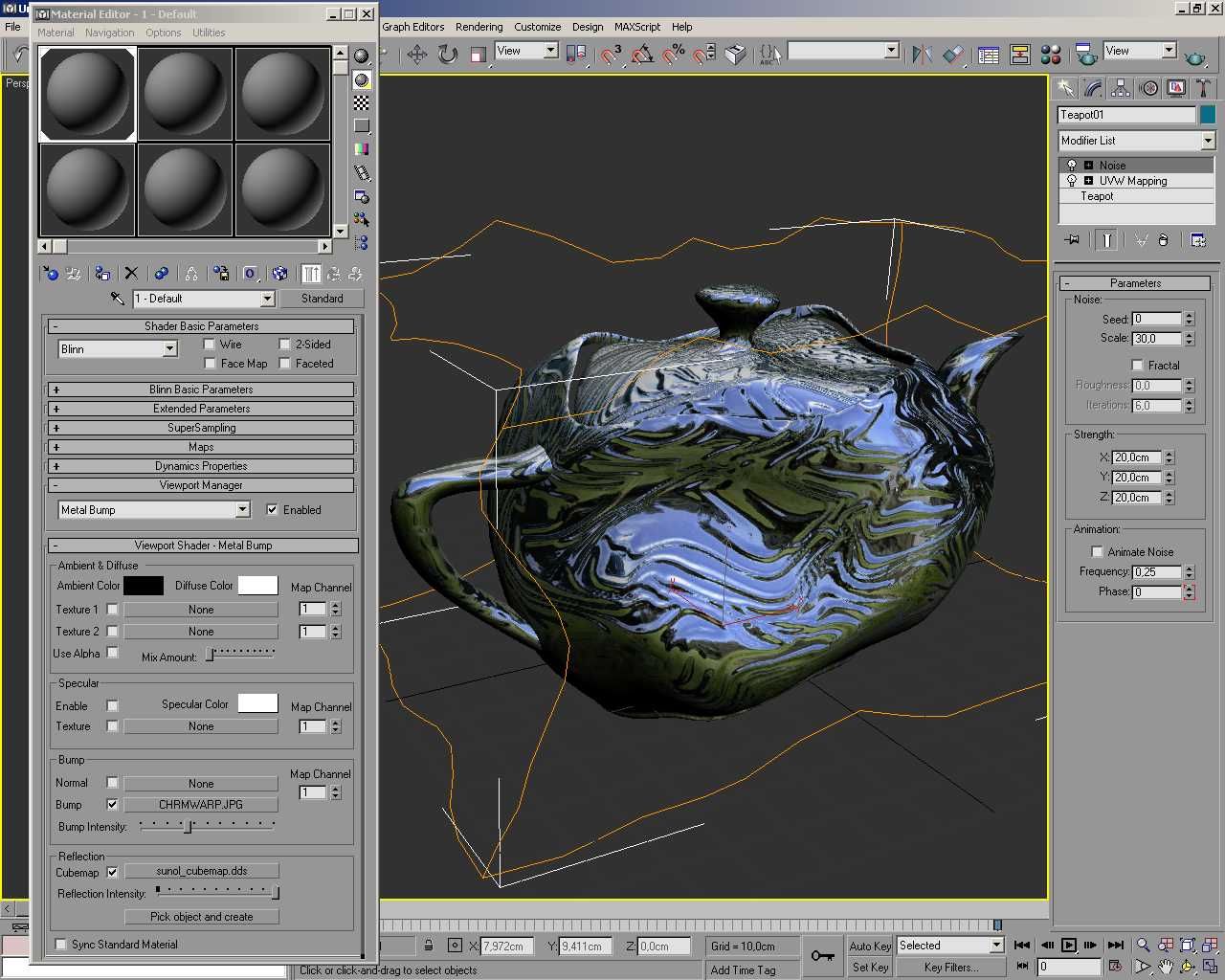Expand the SuperSampling rollout

pyautogui.click(x=201, y=428)
